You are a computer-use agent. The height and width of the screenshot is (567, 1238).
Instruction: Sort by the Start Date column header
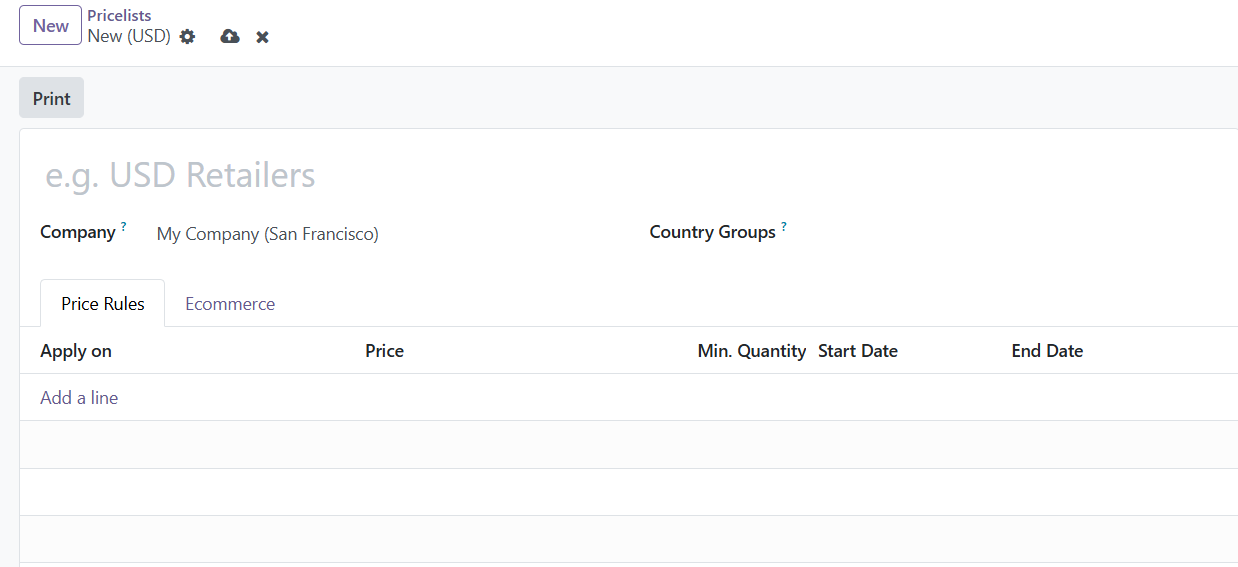pyautogui.click(x=858, y=351)
